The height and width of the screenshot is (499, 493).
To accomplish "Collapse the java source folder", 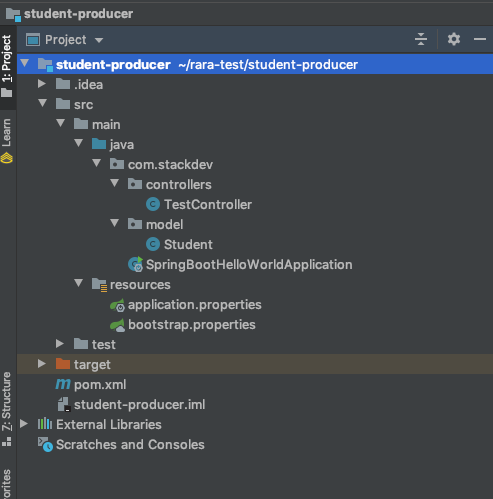I will tap(79, 143).
